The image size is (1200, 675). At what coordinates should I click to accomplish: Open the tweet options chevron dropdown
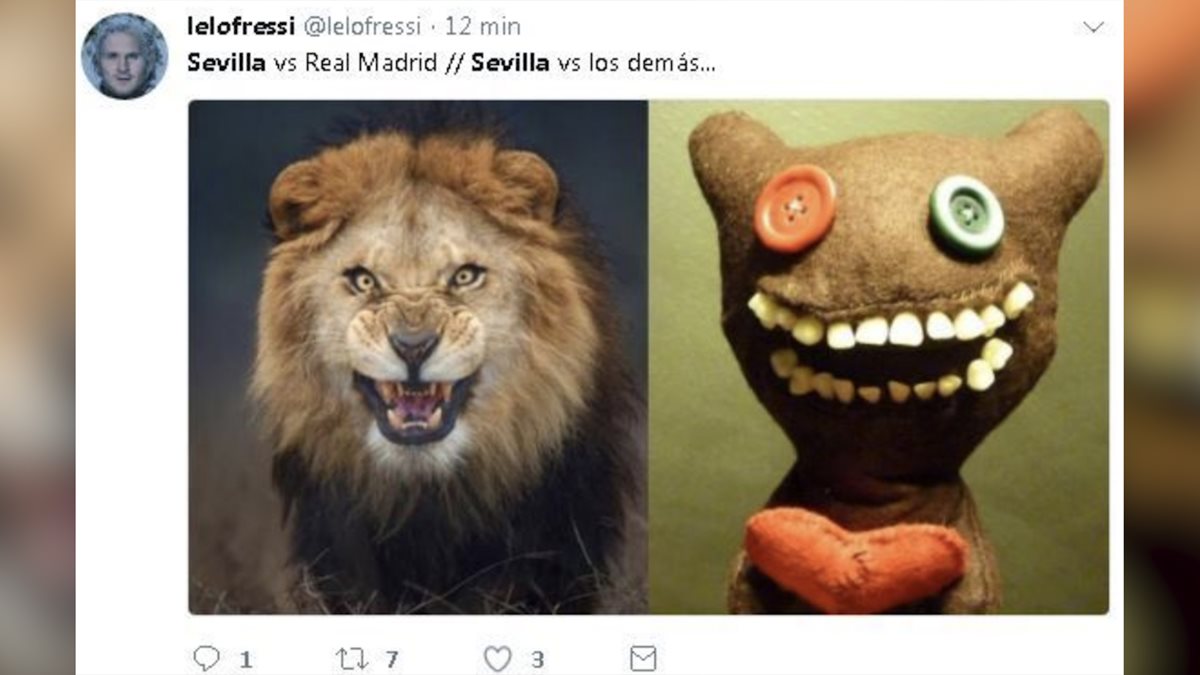(1094, 27)
